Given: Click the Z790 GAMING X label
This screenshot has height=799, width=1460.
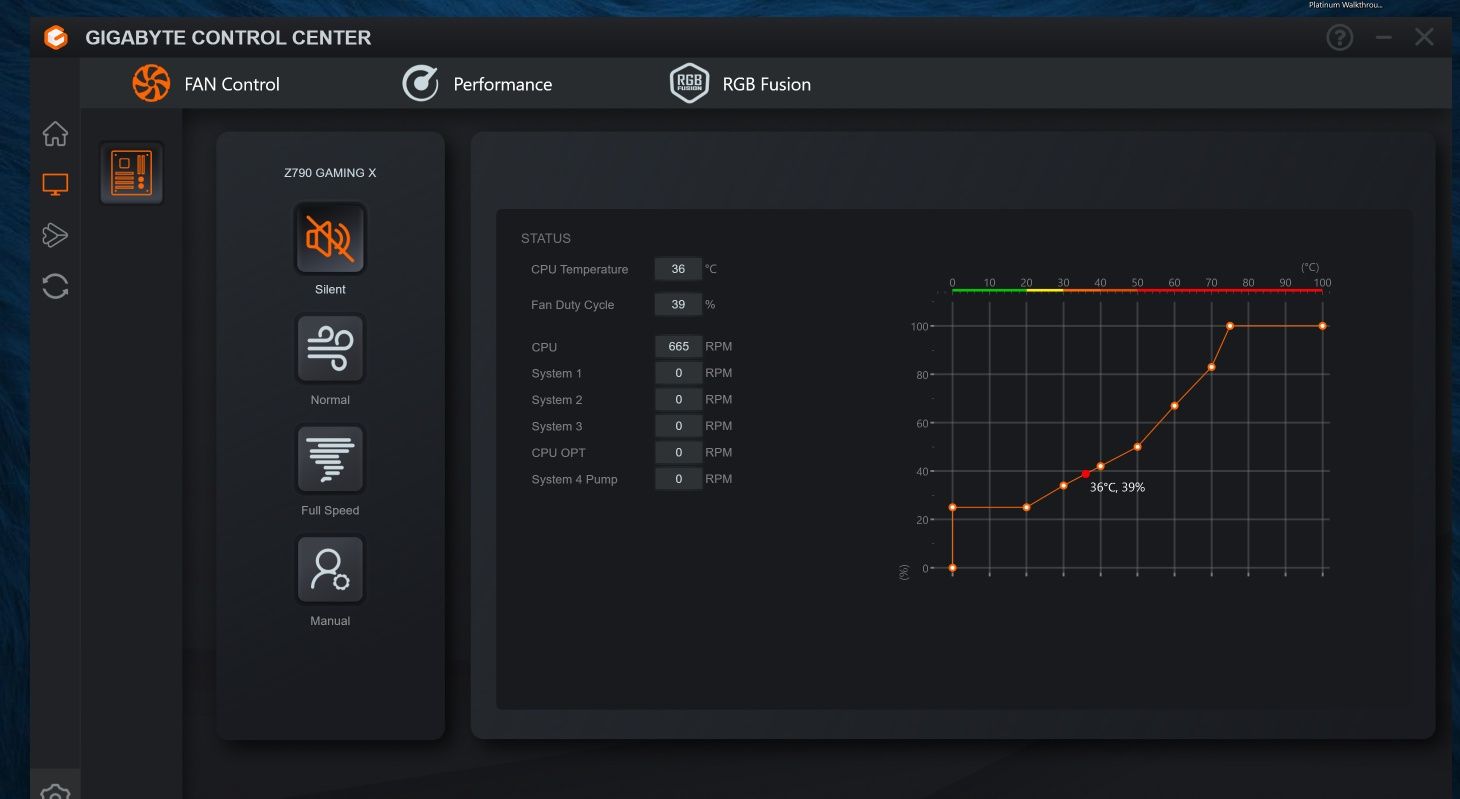Looking at the screenshot, I should point(330,173).
